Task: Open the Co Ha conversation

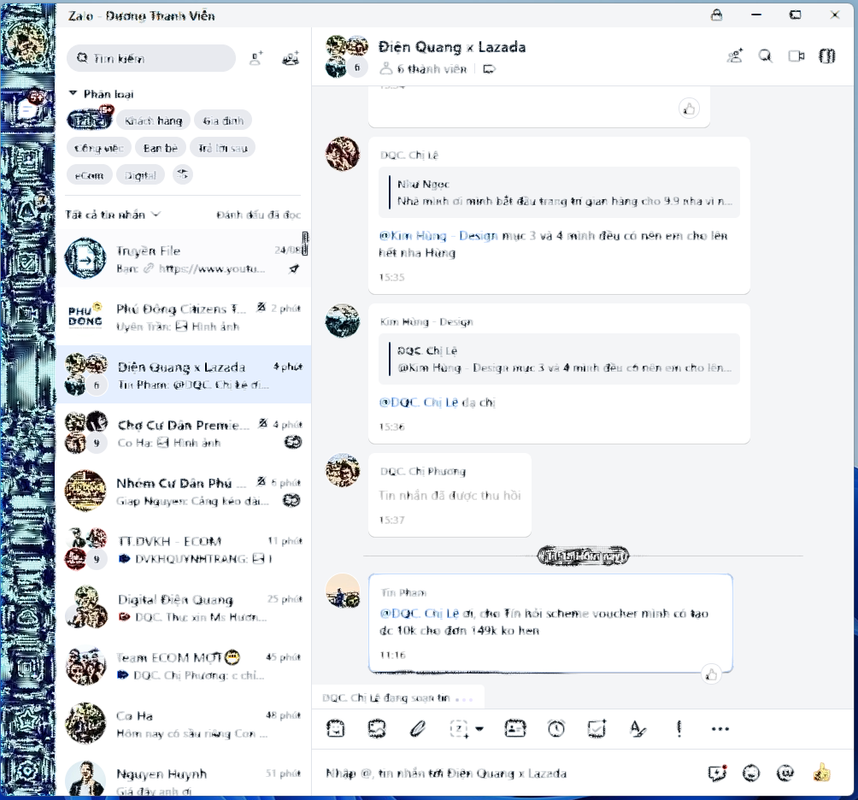Action: (x=183, y=723)
